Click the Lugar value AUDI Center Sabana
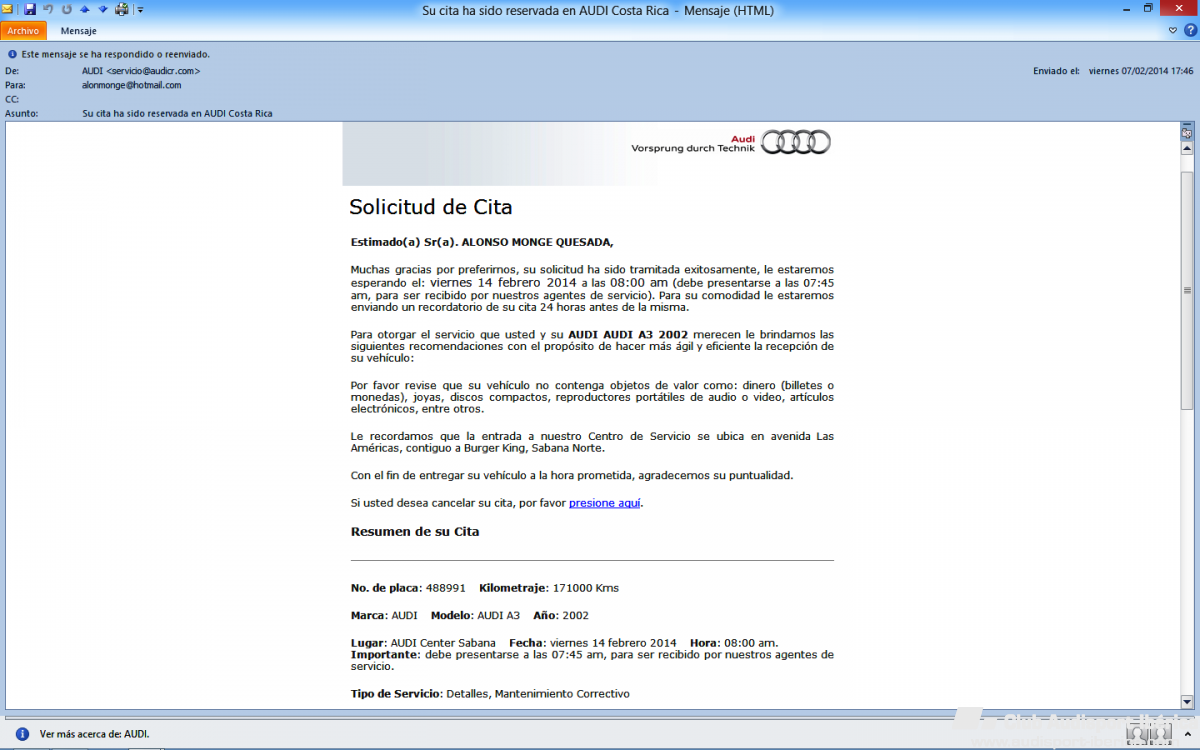The height and width of the screenshot is (750, 1200). (x=441, y=643)
